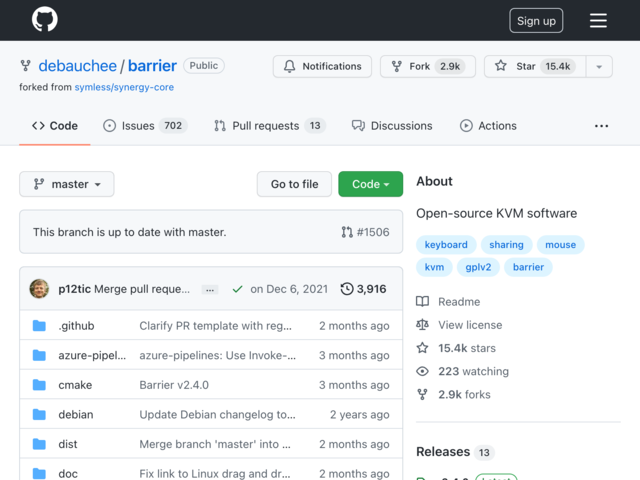Click the doc folder icon
The height and width of the screenshot is (480, 640).
tap(39, 473)
